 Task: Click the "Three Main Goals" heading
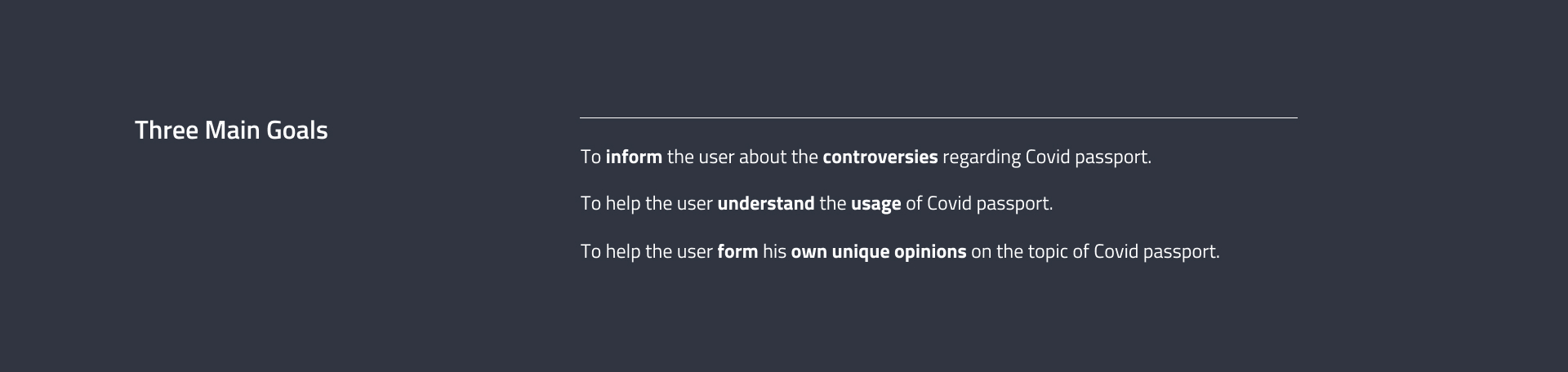[231, 131]
